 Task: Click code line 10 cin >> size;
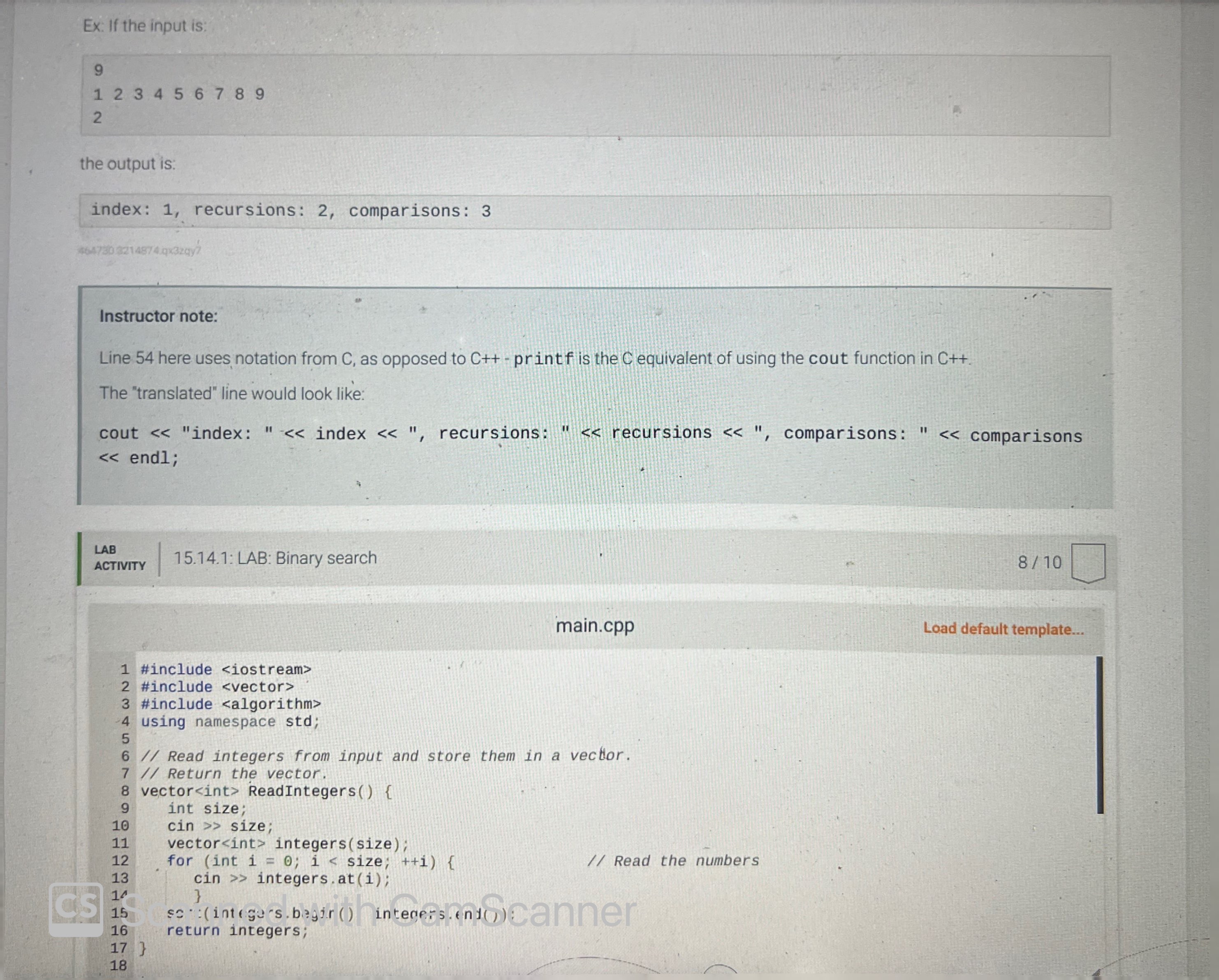coord(220,826)
